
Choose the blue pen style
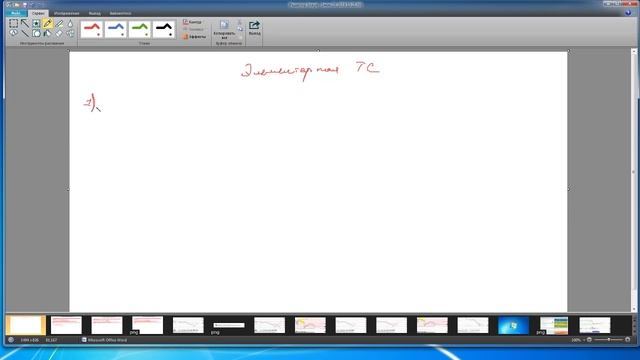coord(116,29)
